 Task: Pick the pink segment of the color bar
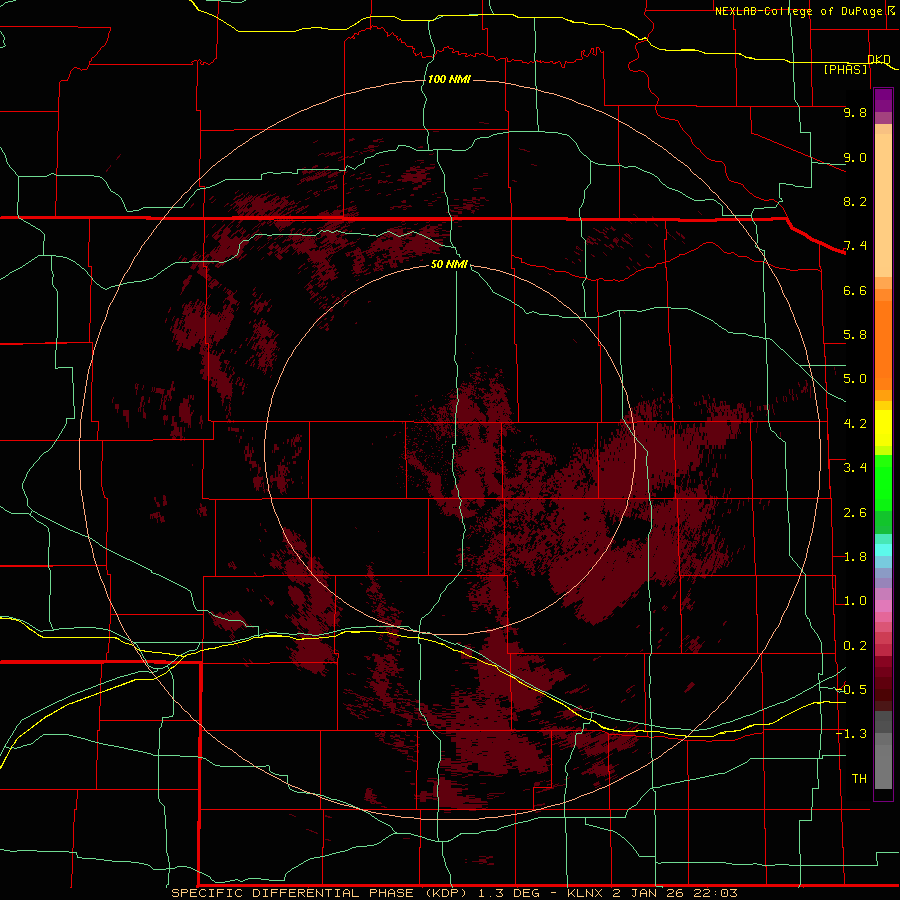coord(883,606)
